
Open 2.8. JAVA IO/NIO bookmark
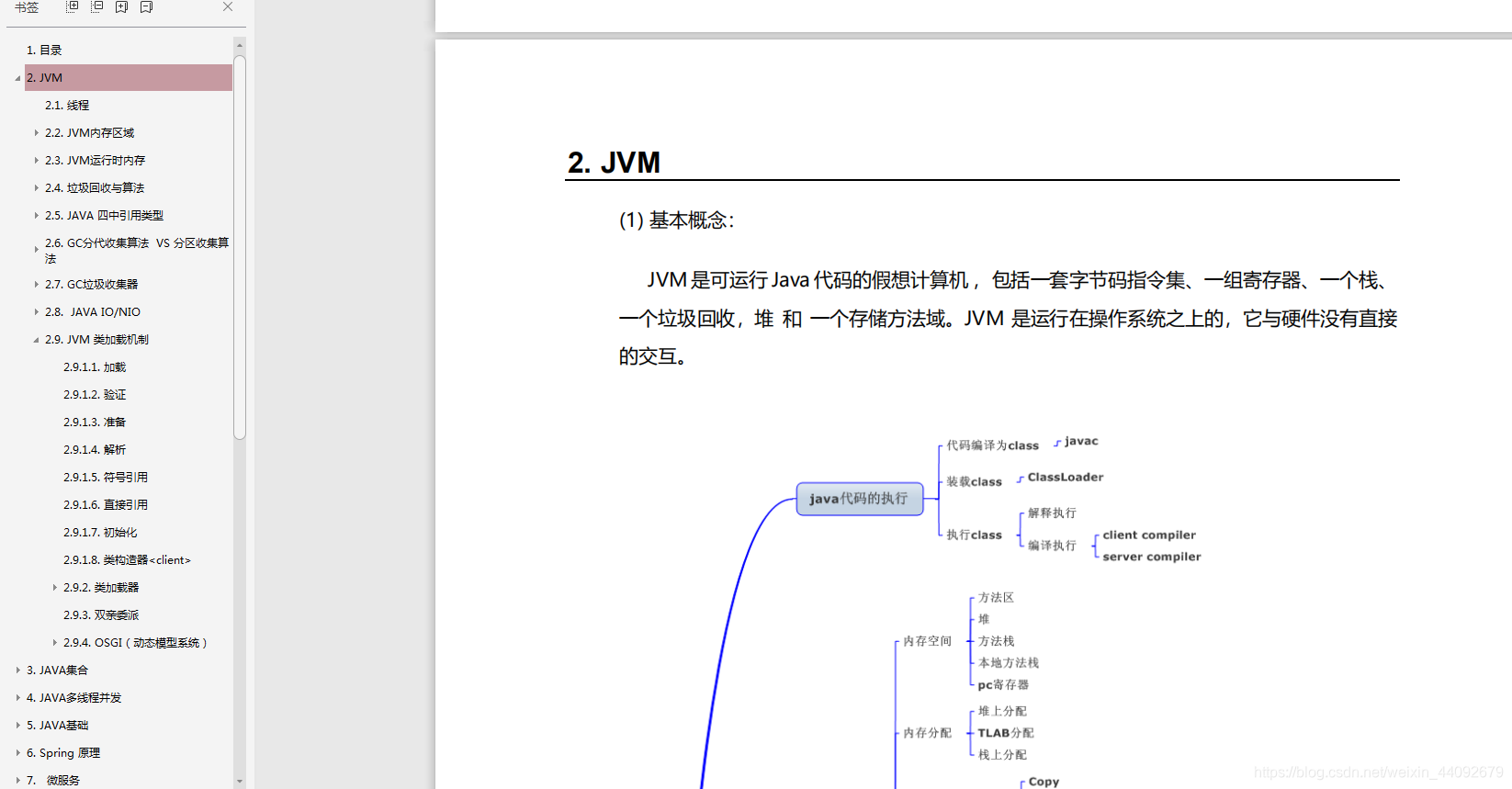92,312
